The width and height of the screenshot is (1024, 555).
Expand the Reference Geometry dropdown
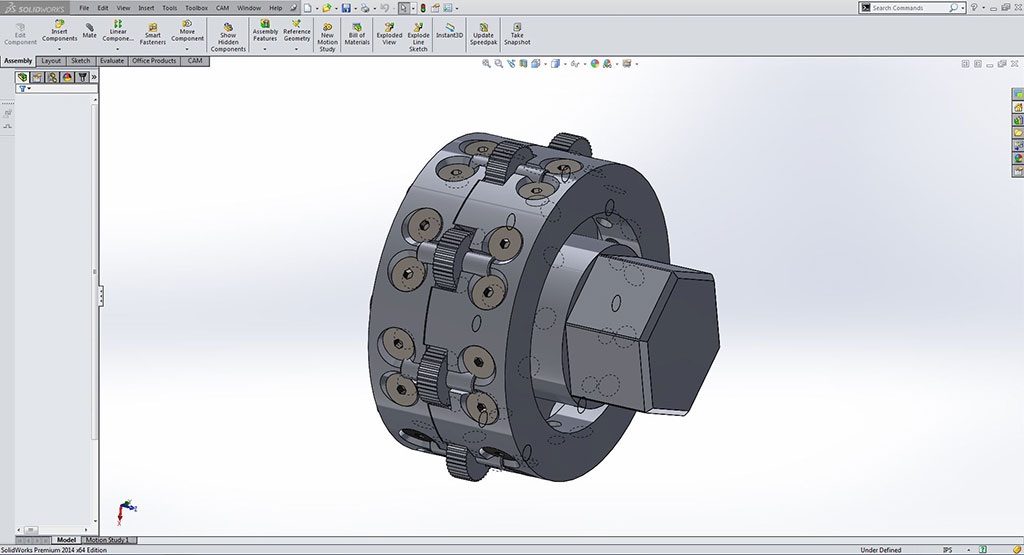(297, 48)
